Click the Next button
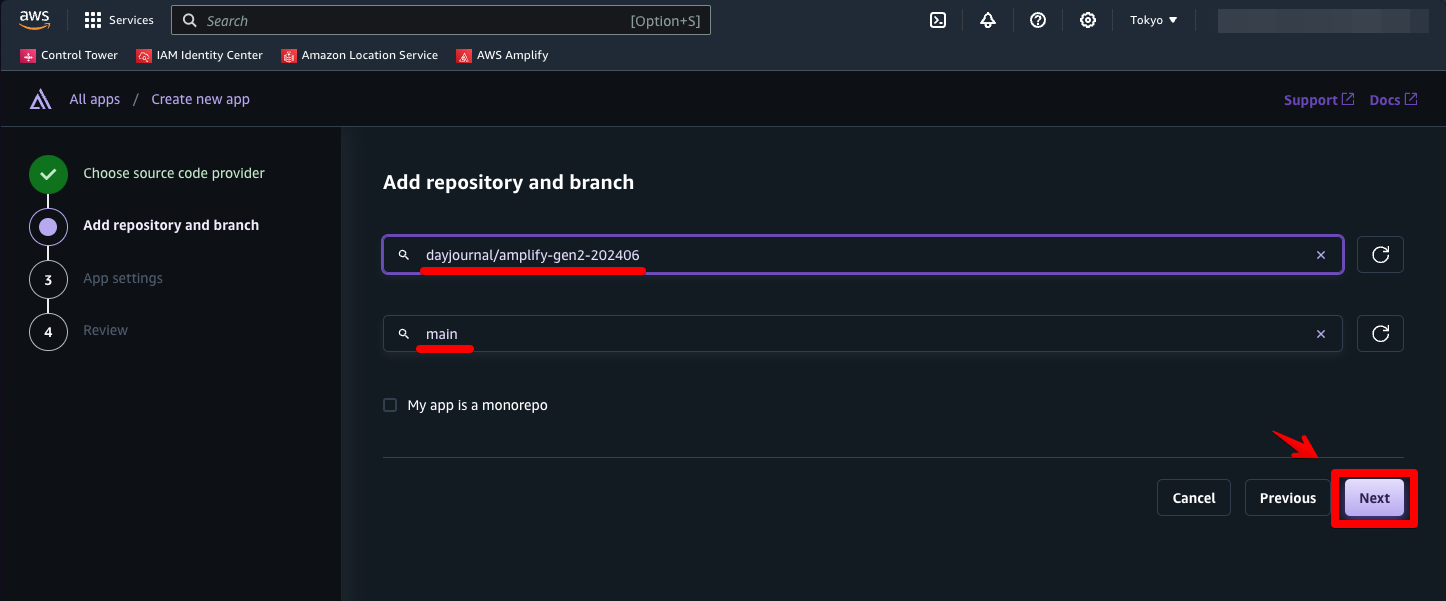The image size is (1446, 601). point(1374,498)
